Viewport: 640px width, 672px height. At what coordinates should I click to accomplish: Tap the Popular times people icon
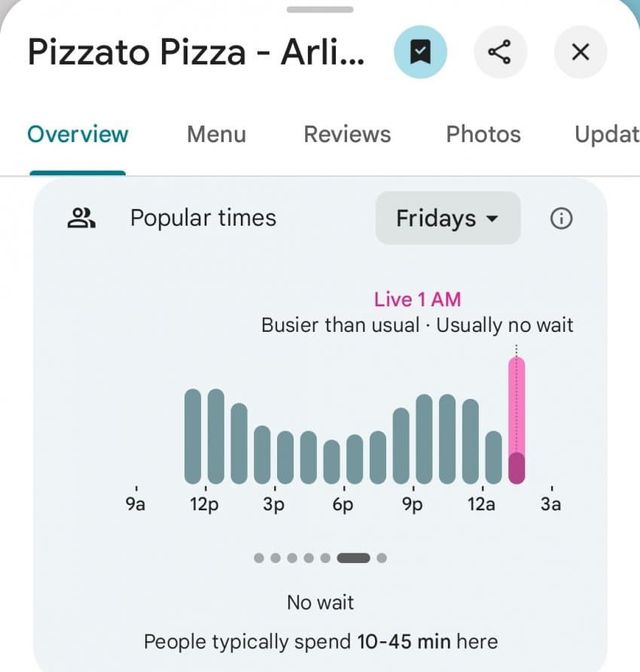click(81, 218)
